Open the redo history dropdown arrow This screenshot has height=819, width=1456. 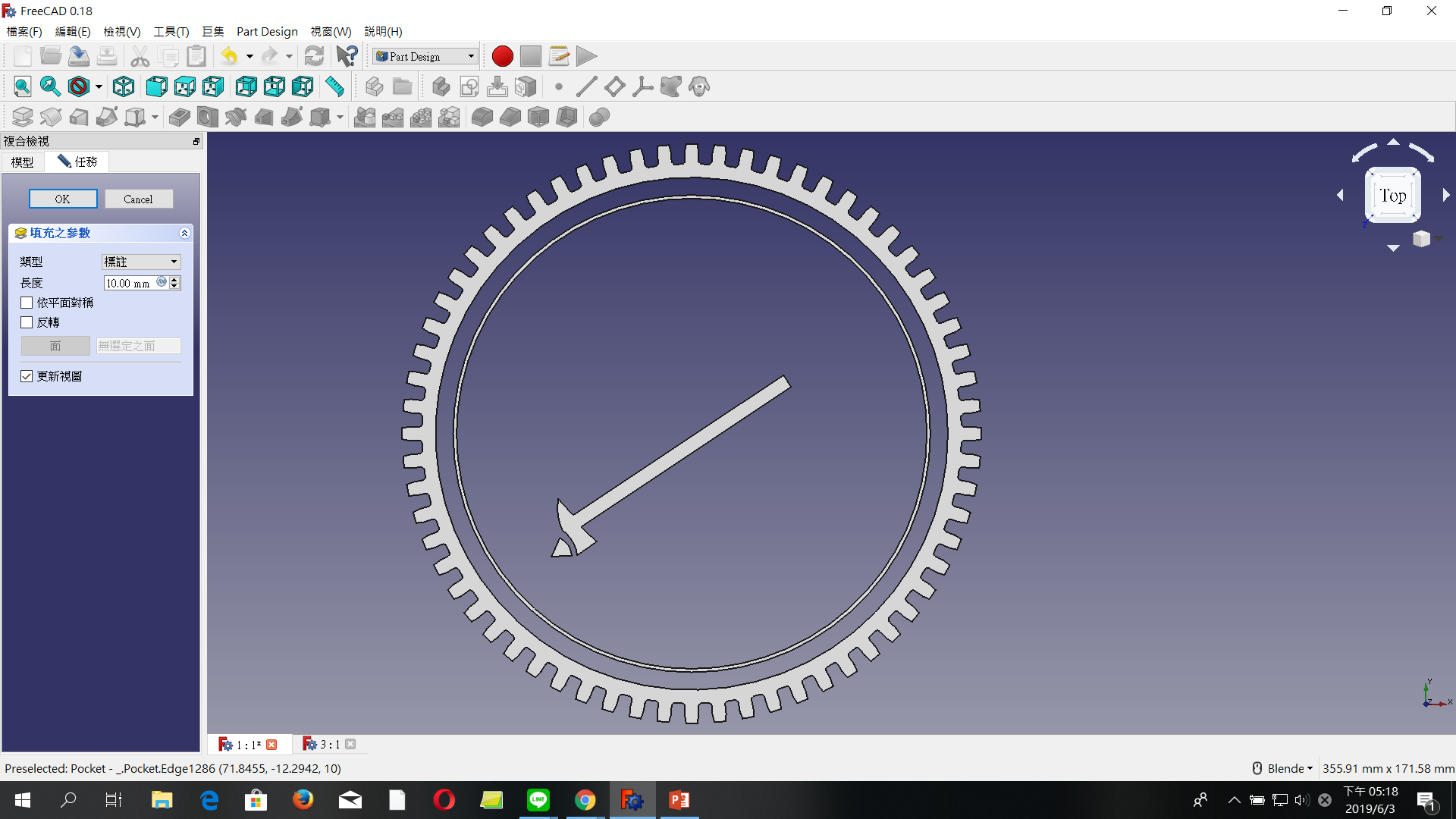289,56
